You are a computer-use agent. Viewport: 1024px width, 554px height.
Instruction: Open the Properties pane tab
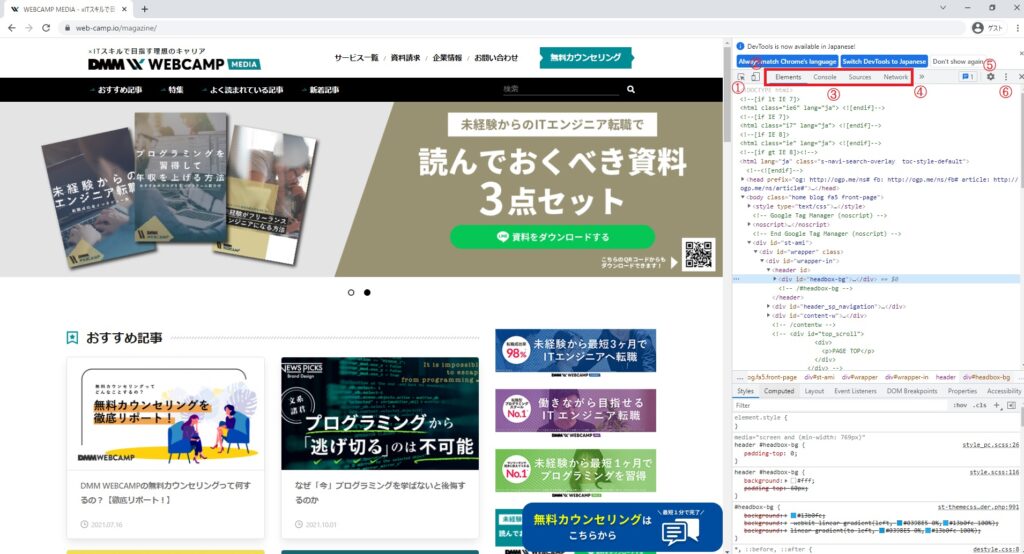click(962, 391)
